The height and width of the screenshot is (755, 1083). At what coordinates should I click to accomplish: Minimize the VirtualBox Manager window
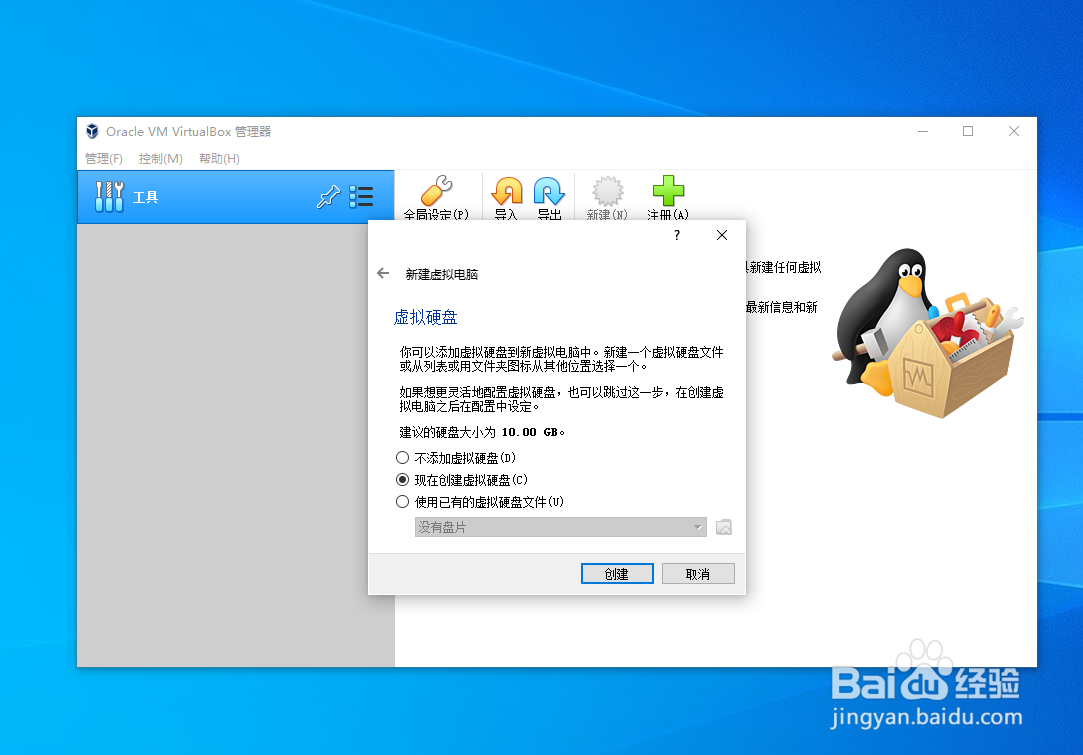(923, 131)
